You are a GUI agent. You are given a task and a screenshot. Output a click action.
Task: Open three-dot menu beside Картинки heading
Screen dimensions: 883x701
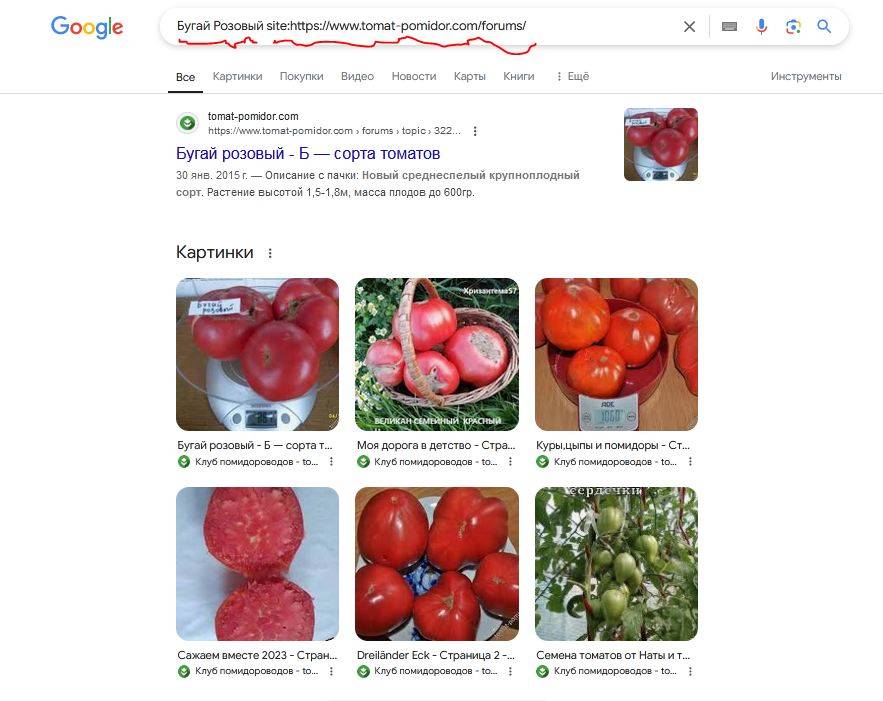click(x=270, y=253)
